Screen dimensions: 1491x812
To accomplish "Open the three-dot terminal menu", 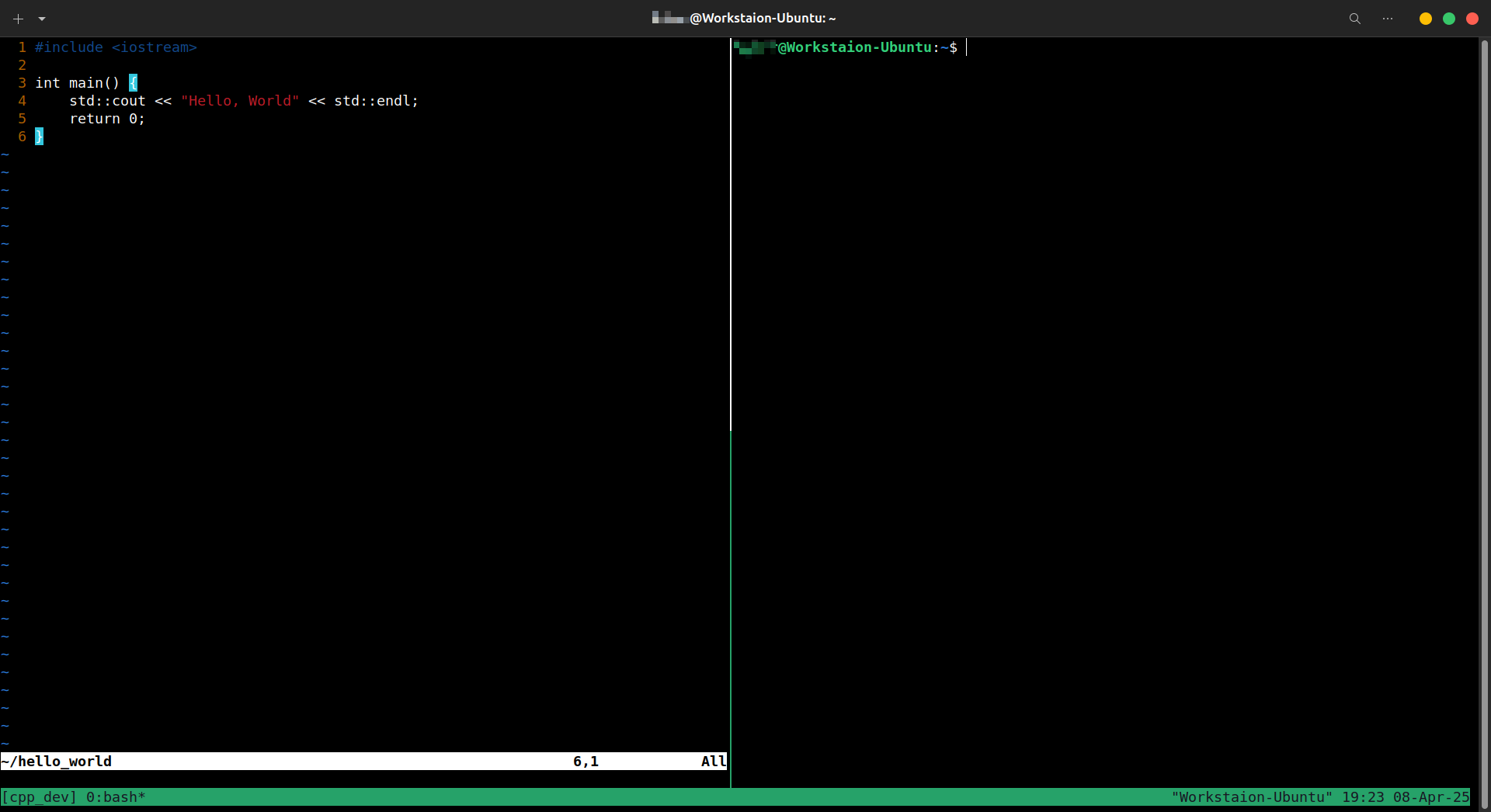I will (1388, 19).
